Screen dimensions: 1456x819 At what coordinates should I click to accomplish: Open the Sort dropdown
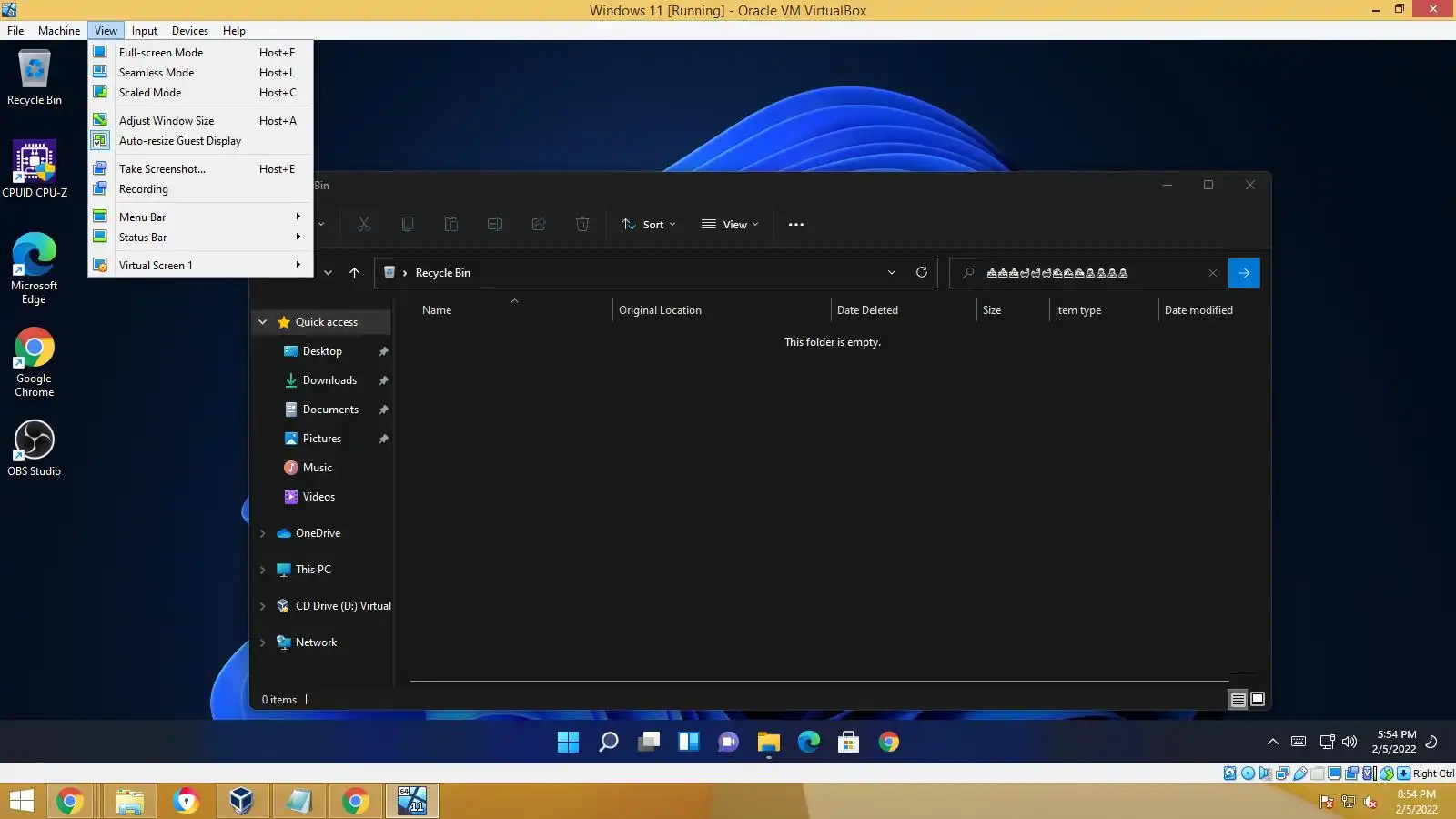tap(649, 225)
